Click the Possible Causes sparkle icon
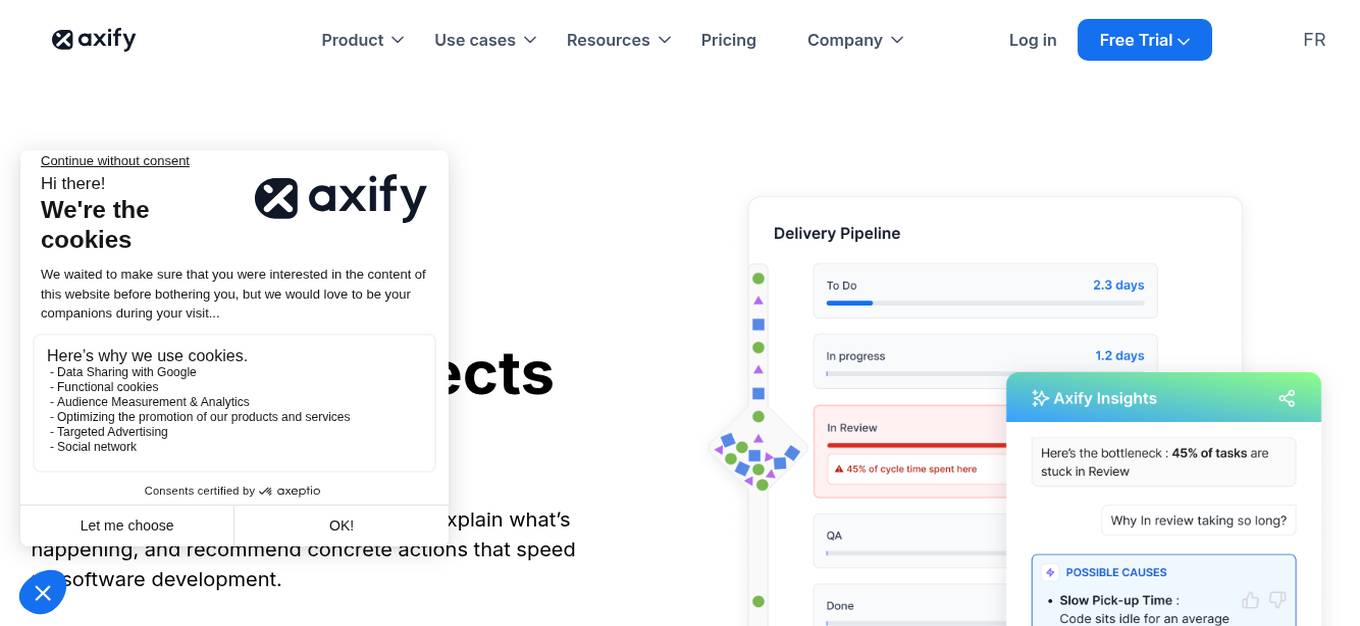The width and height of the screenshot is (1360, 626). (x=1051, y=572)
